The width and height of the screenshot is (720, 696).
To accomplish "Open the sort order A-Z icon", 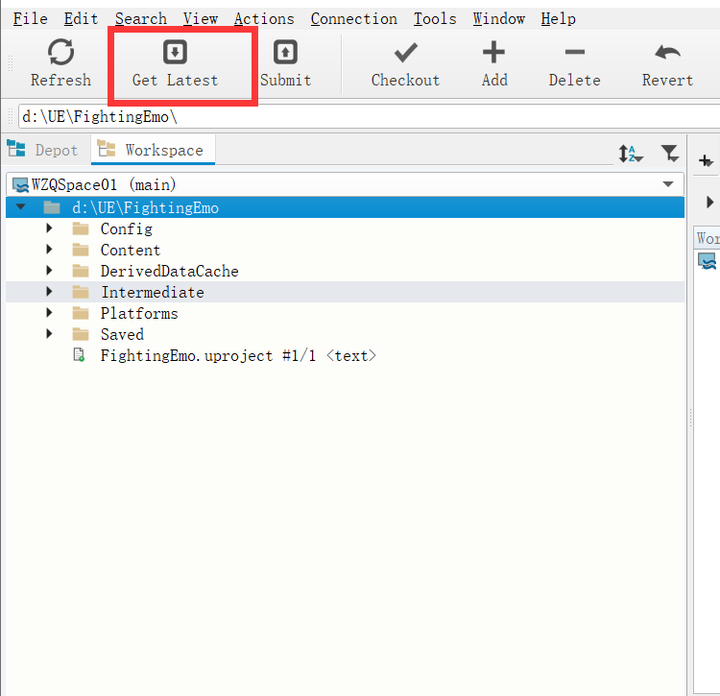I will (x=631, y=154).
